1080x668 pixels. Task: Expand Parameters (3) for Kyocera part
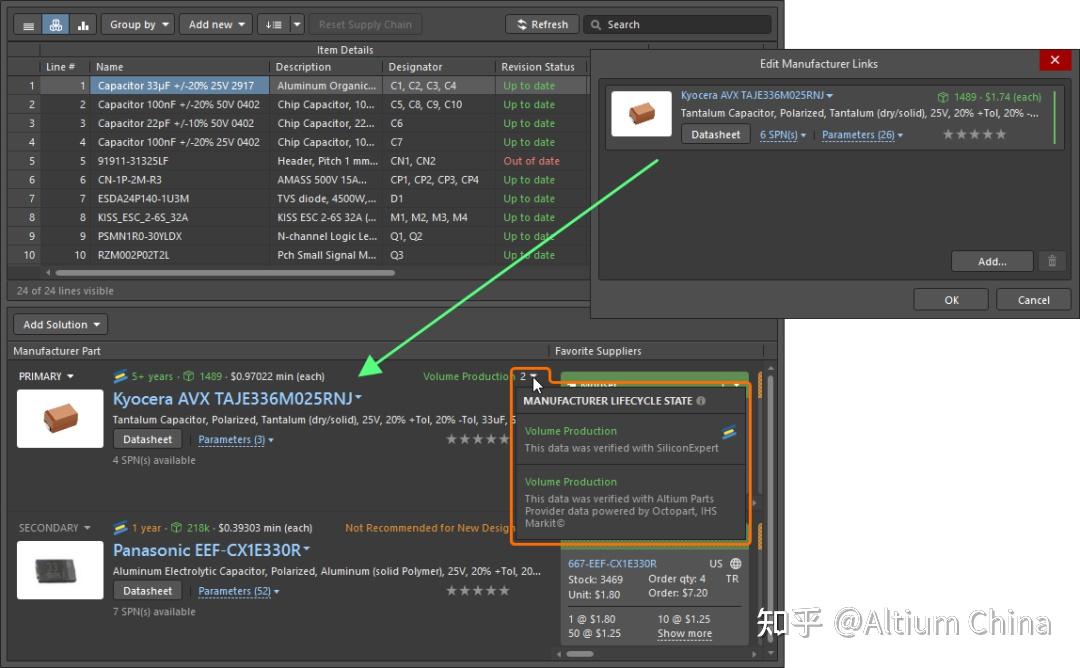[236, 439]
